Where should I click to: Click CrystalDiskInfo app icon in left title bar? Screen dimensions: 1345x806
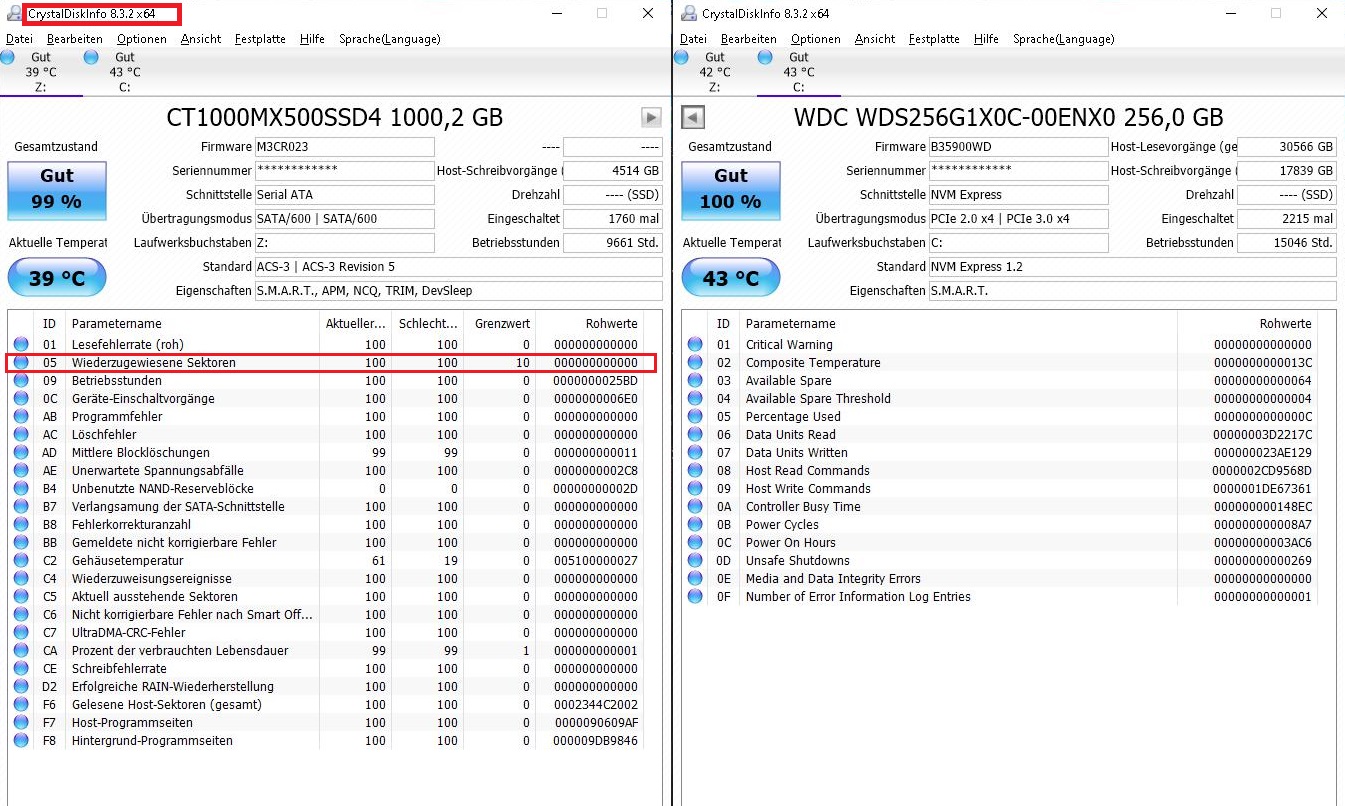point(13,13)
